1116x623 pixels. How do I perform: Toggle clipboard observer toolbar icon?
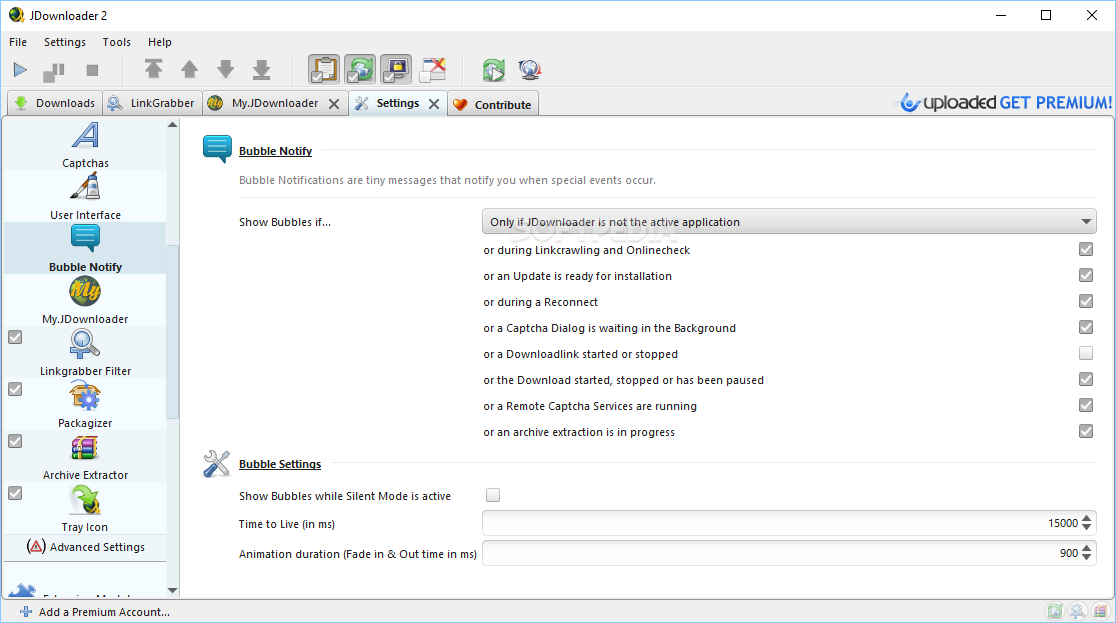[x=324, y=70]
